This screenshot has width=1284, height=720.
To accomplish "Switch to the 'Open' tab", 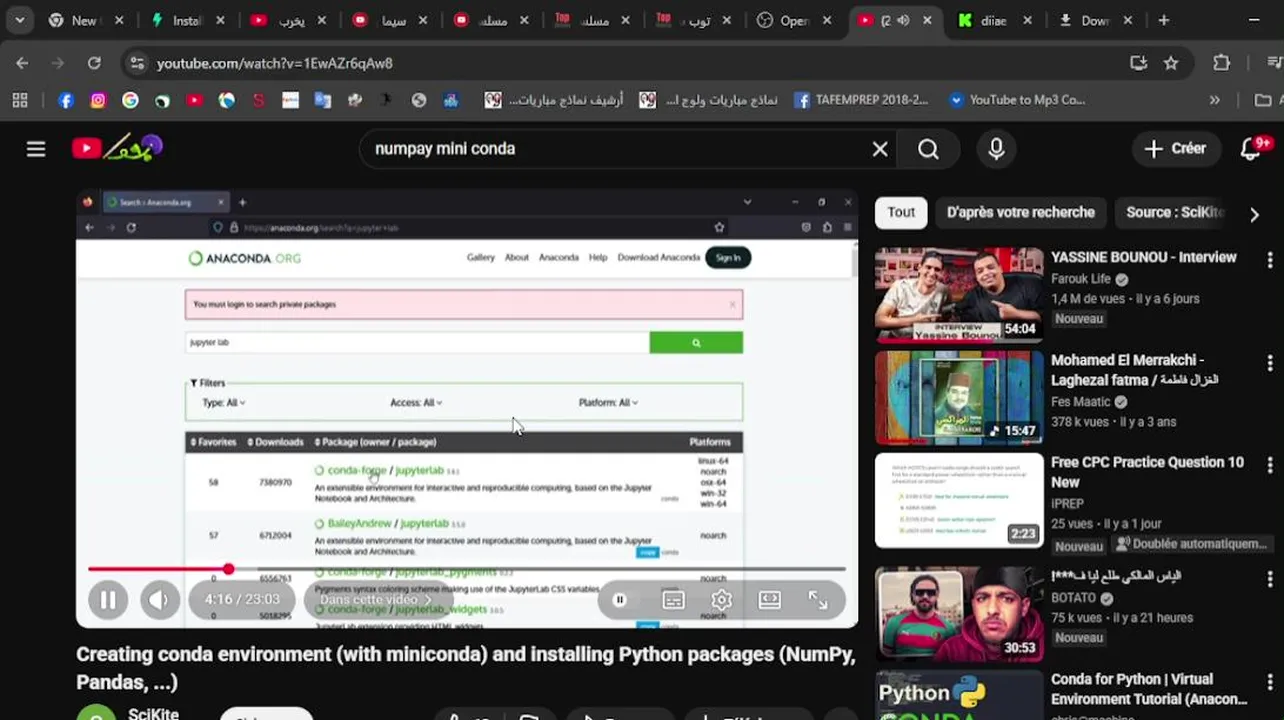I will [x=794, y=20].
